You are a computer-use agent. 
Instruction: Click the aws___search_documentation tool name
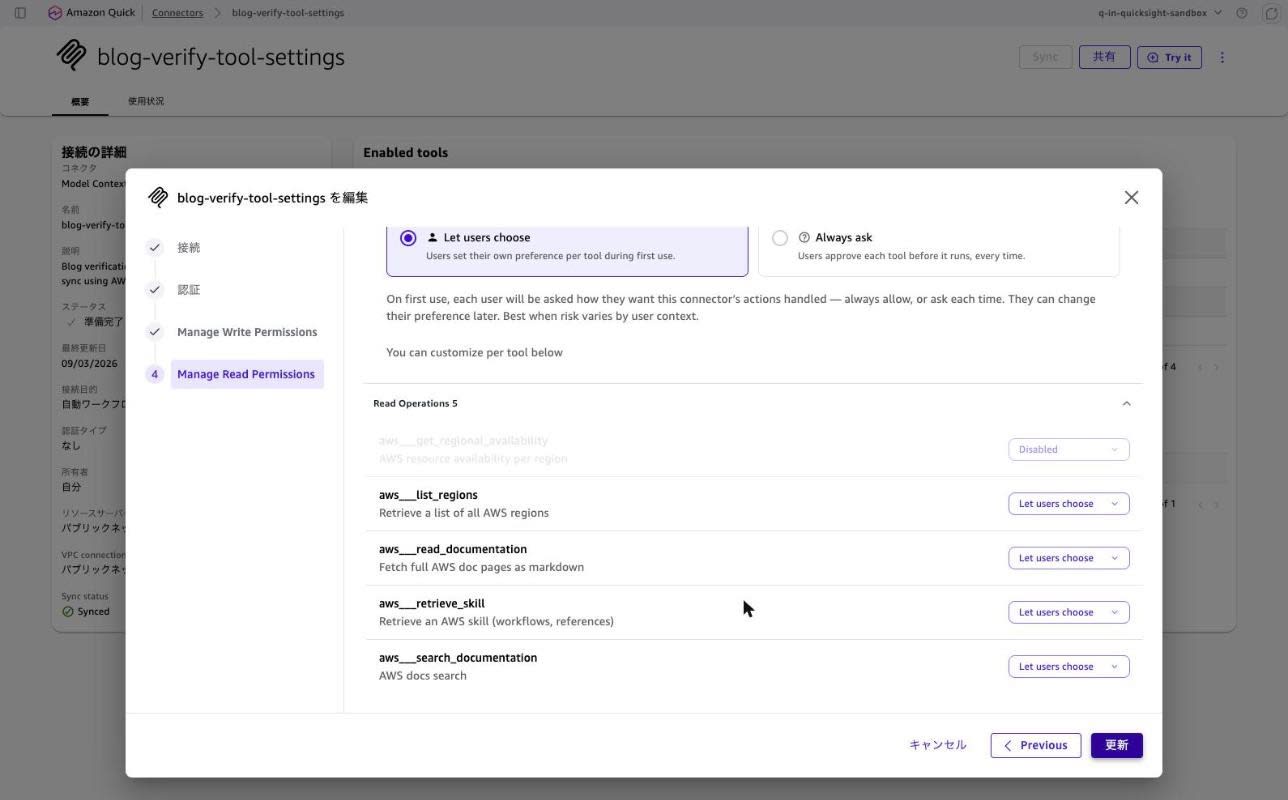pos(458,657)
